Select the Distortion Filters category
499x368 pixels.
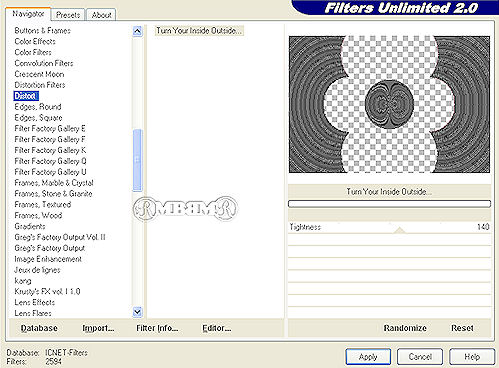(40, 85)
